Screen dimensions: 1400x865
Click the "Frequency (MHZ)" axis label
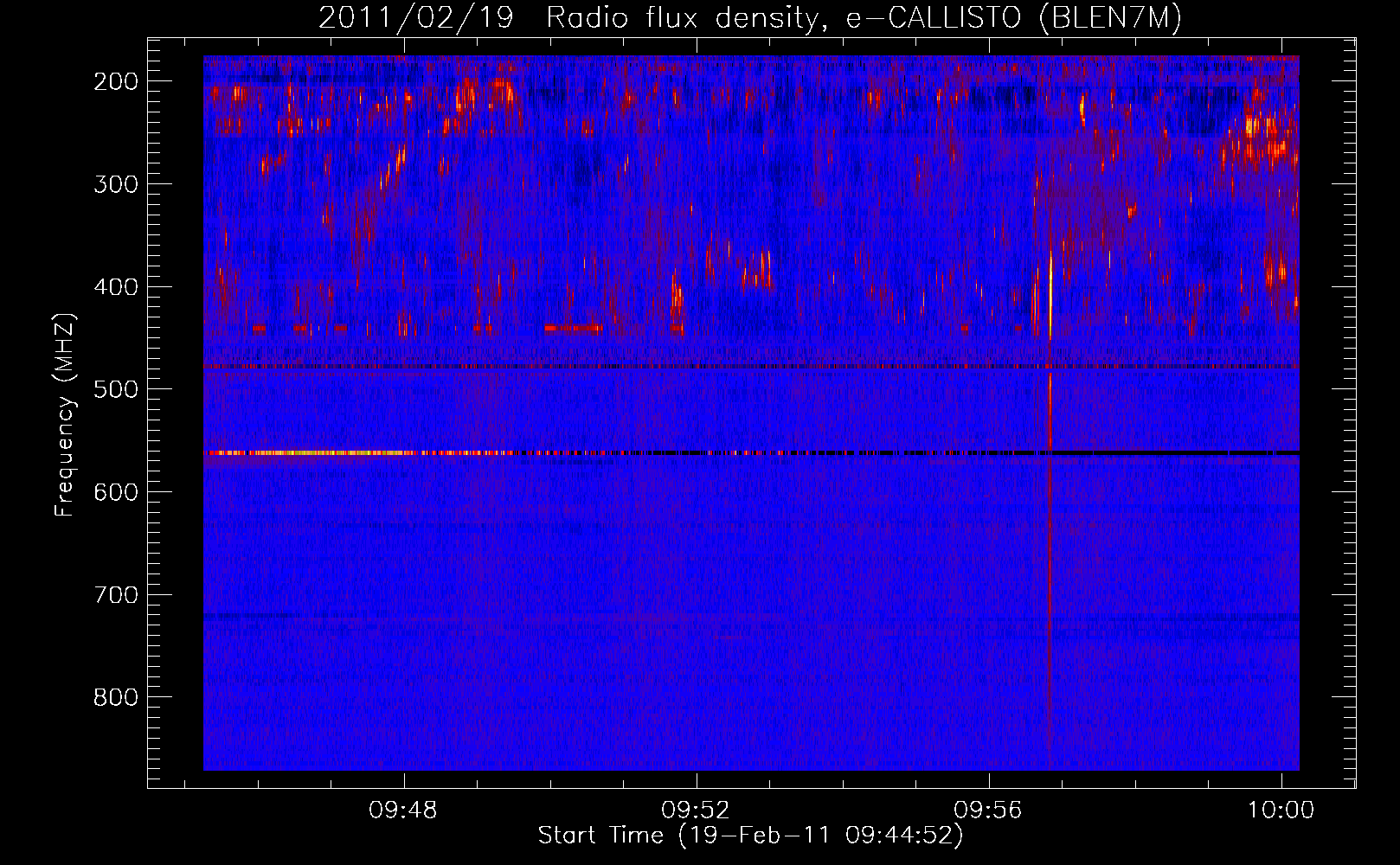65,415
